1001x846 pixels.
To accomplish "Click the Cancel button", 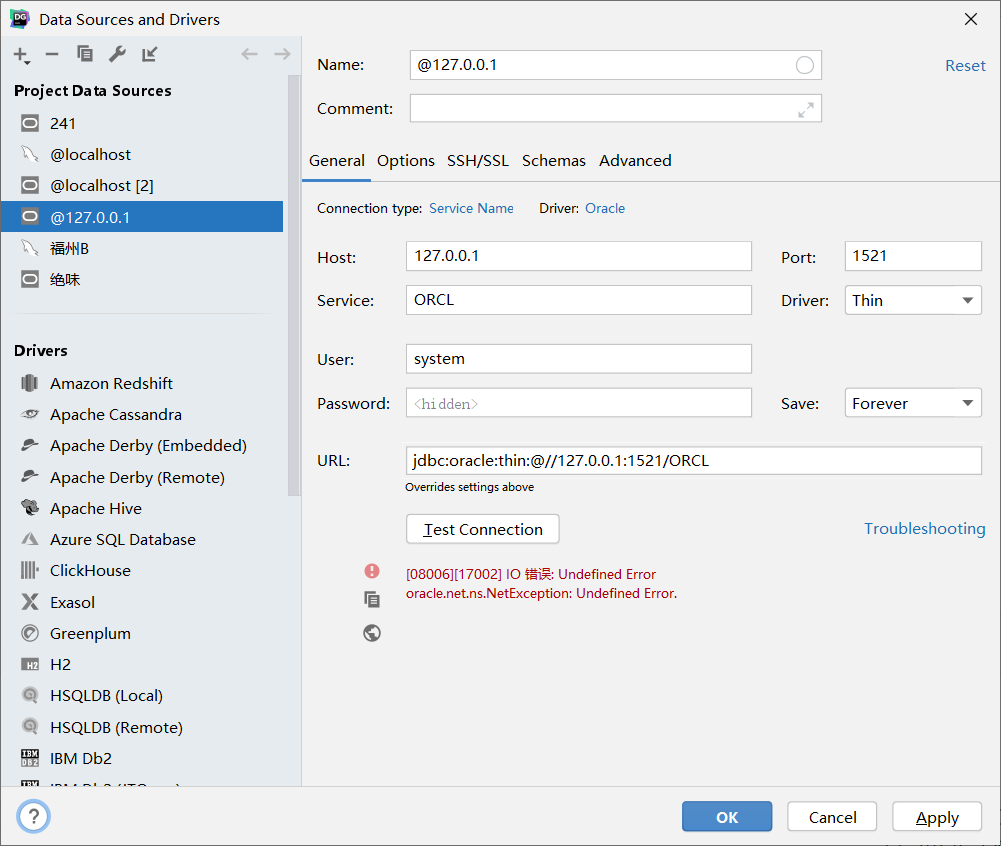I will click(832, 817).
